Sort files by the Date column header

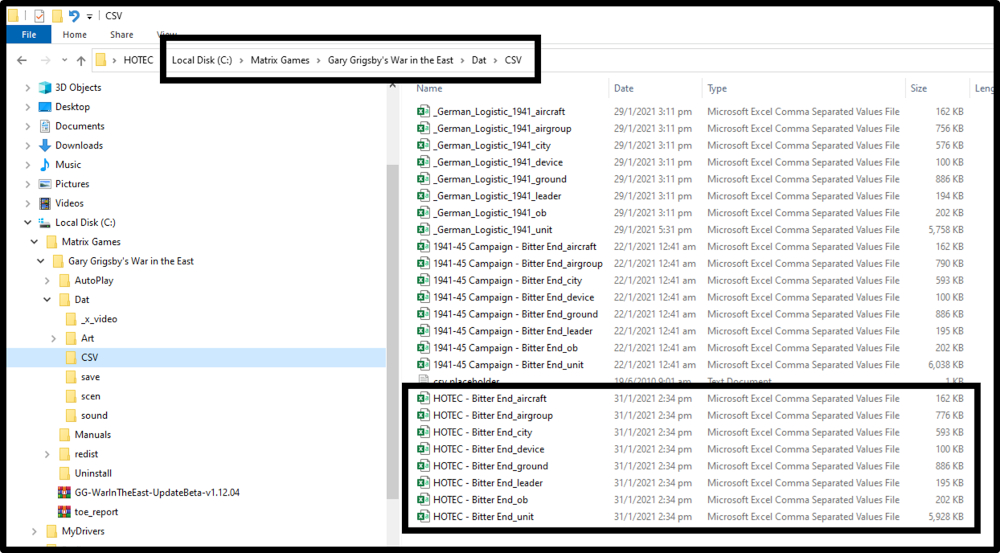tap(624, 89)
